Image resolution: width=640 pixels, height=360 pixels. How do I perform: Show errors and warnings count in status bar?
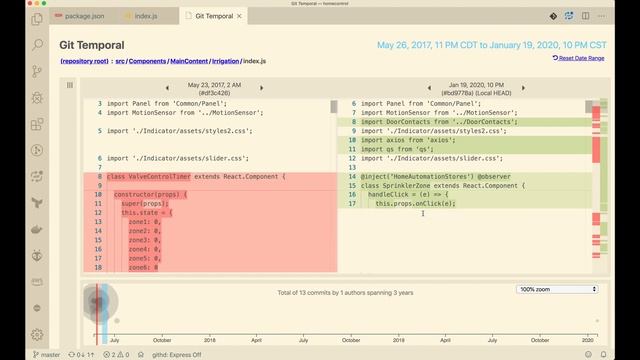pyautogui.click(x=116, y=355)
